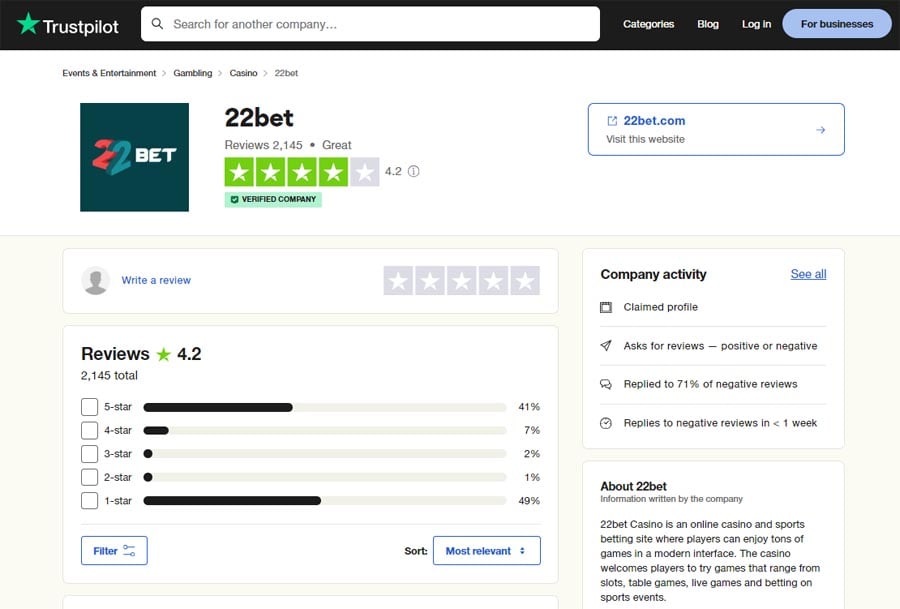Go to Events & Entertainment breadcrumb
This screenshot has height=609, width=900.
(109, 73)
